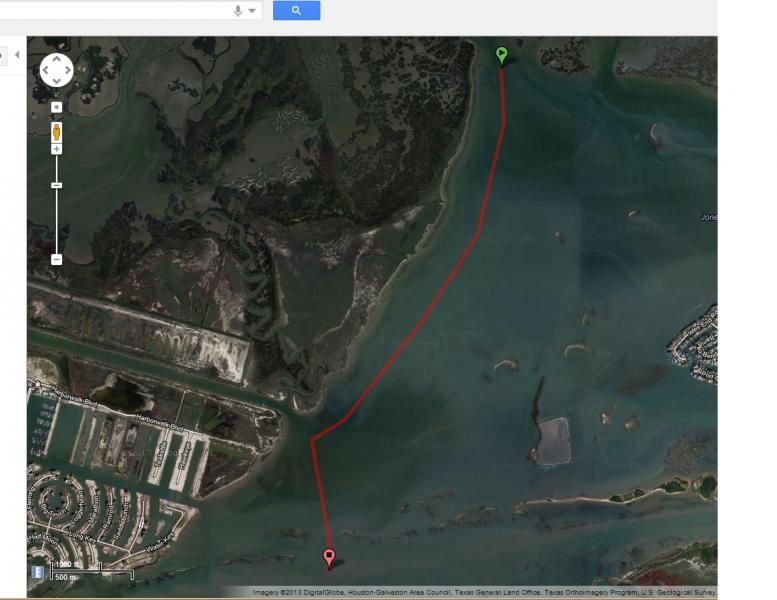Pan the map down with bottom arrow
The width and height of the screenshot is (777, 600).
pyautogui.click(x=56, y=81)
